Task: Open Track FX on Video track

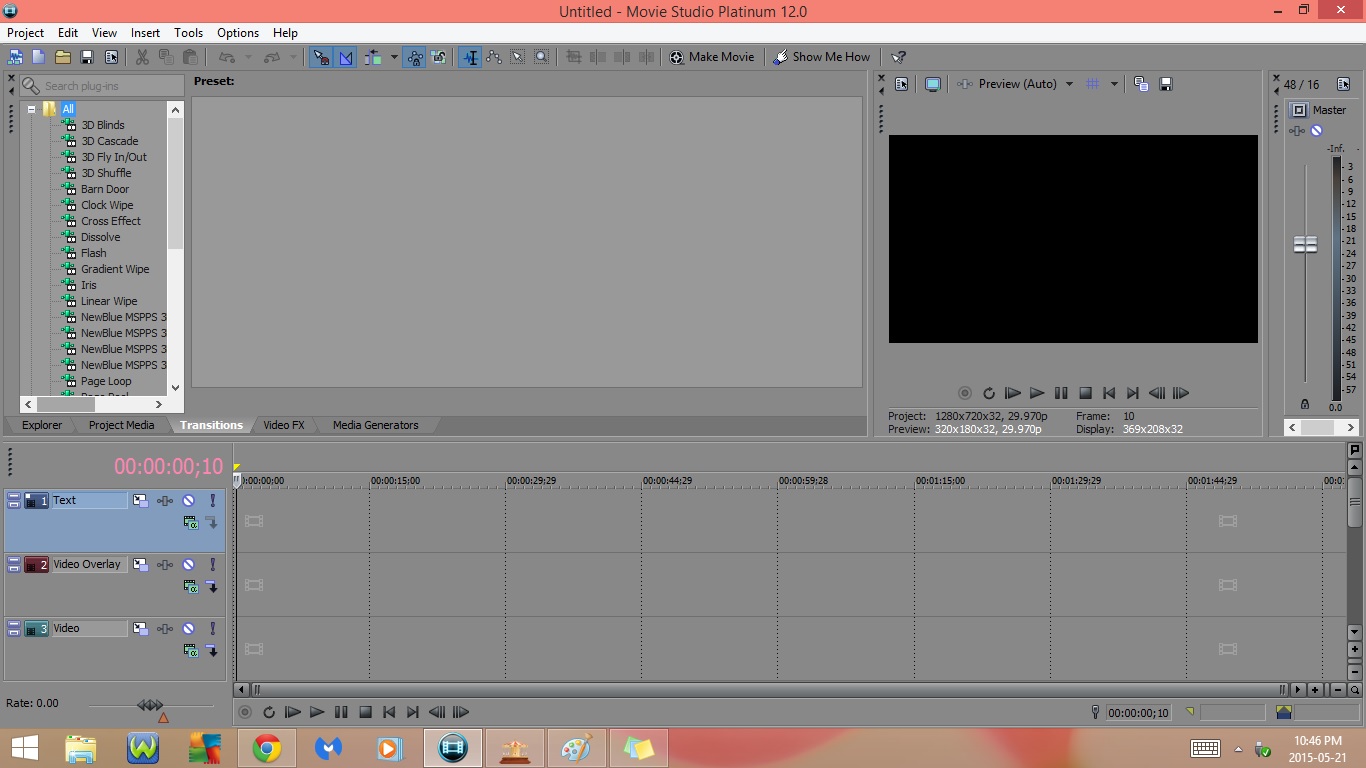Action: 165,628
